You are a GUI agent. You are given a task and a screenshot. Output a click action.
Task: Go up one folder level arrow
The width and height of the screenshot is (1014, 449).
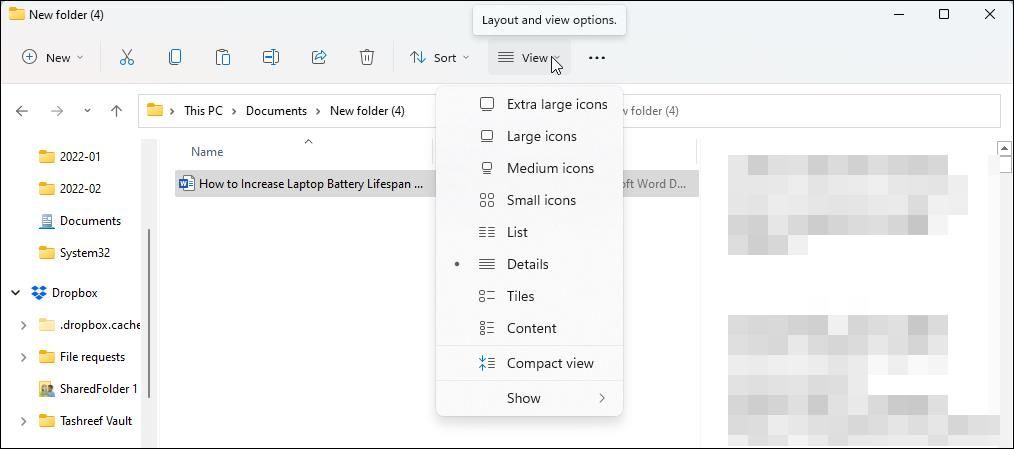[x=116, y=111]
